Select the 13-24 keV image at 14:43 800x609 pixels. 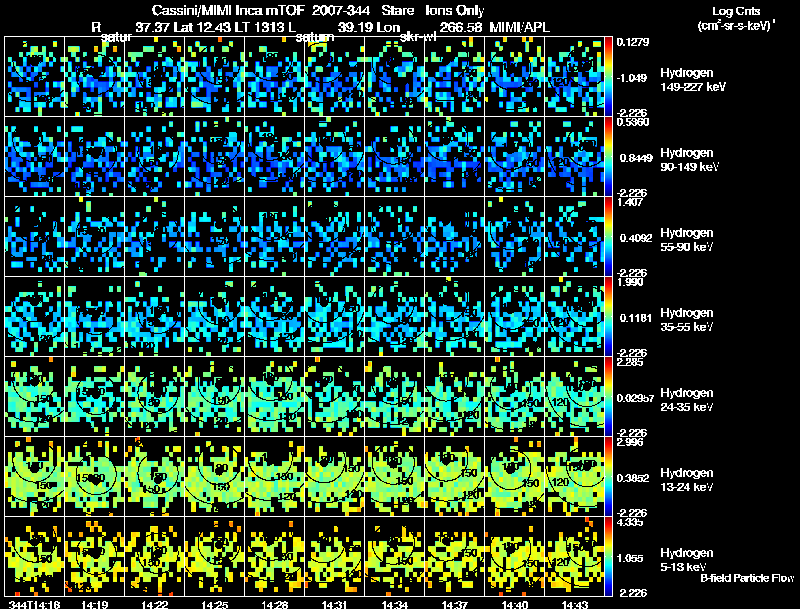pos(574,477)
